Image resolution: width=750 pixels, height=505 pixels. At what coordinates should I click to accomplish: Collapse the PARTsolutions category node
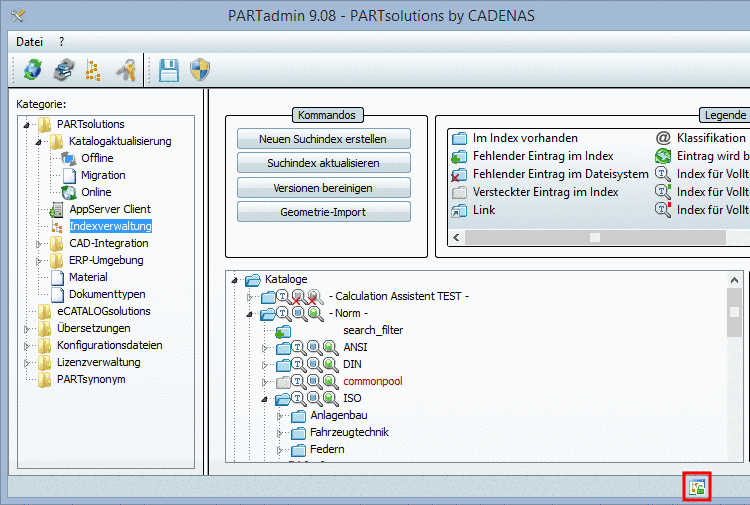27,125
